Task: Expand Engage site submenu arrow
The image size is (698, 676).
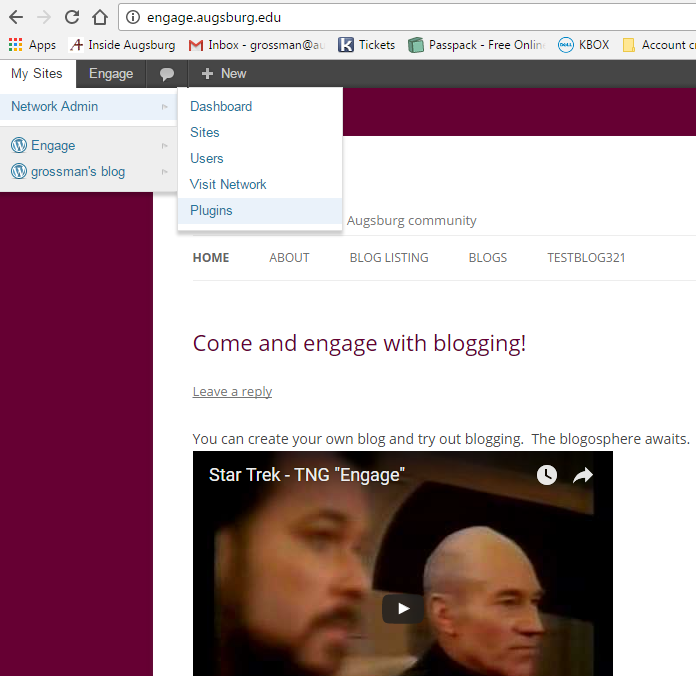Action: point(165,146)
